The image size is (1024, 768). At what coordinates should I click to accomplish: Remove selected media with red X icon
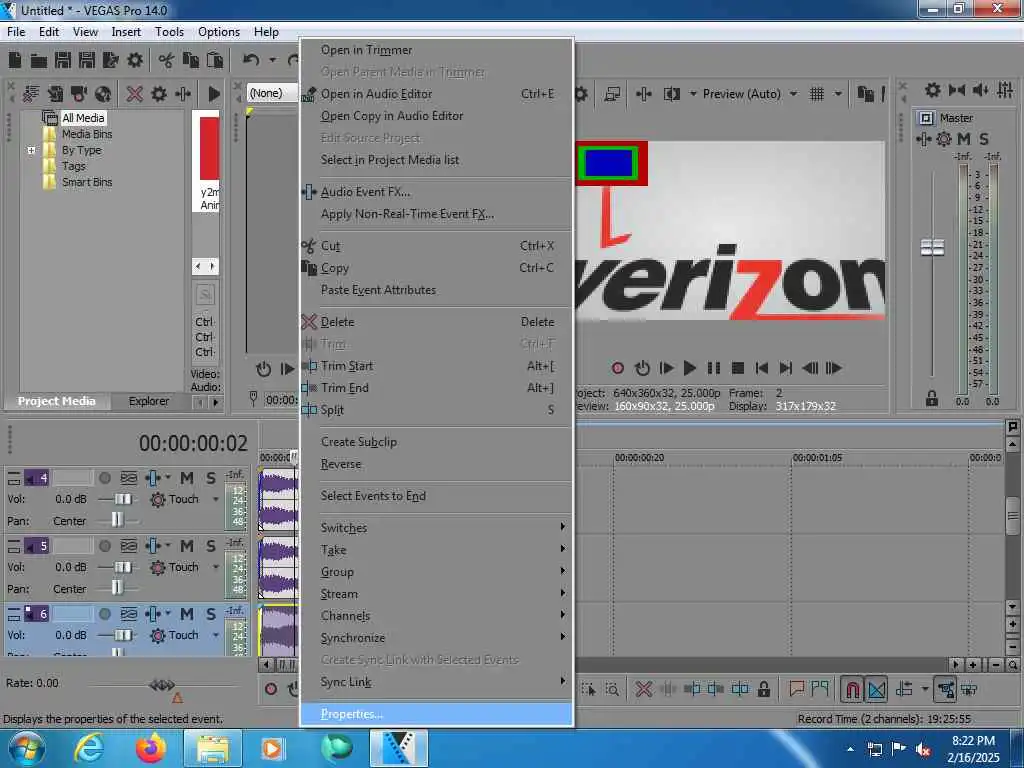click(x=135, y=94)
